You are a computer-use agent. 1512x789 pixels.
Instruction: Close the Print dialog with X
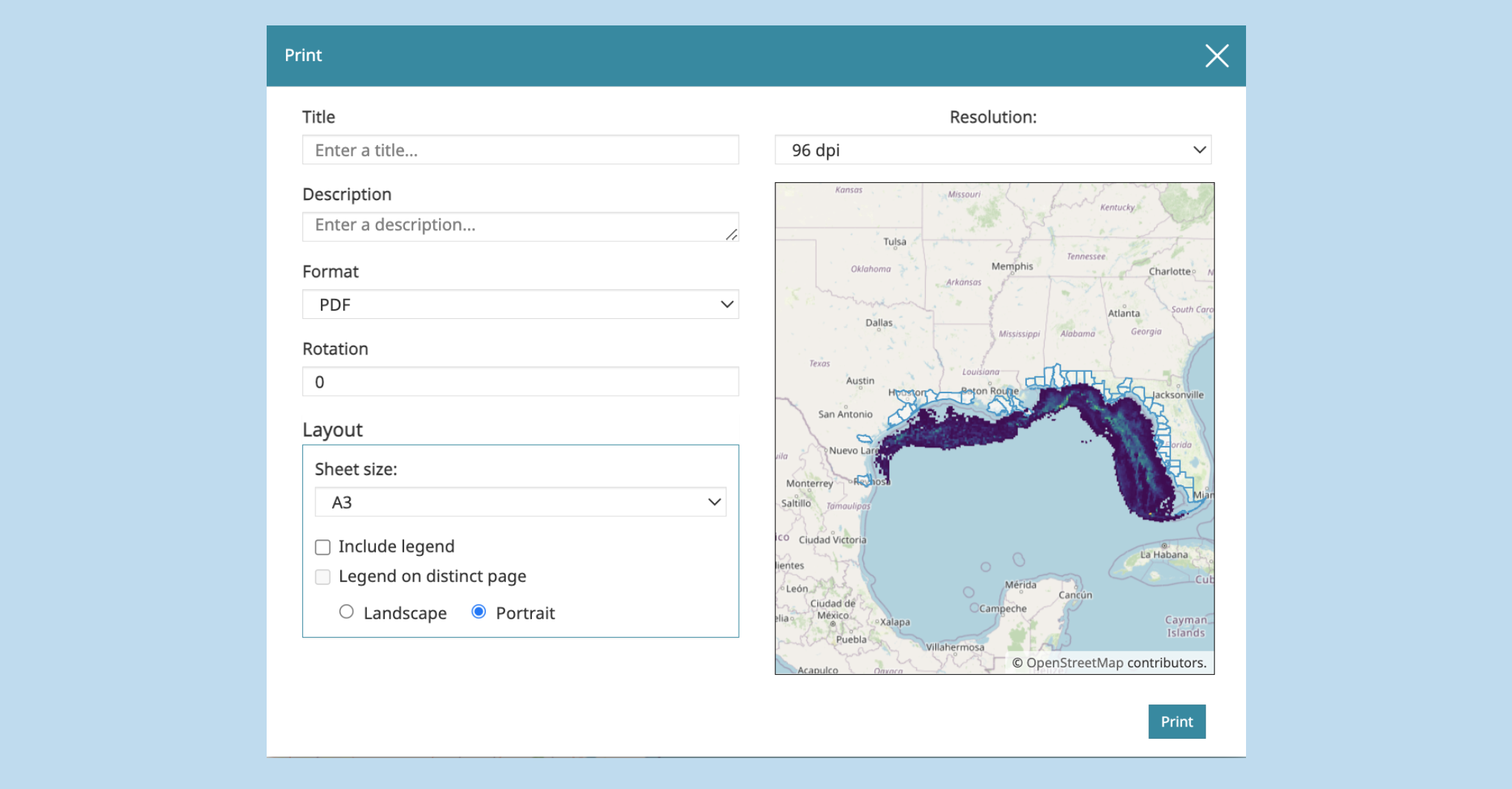1216,56
